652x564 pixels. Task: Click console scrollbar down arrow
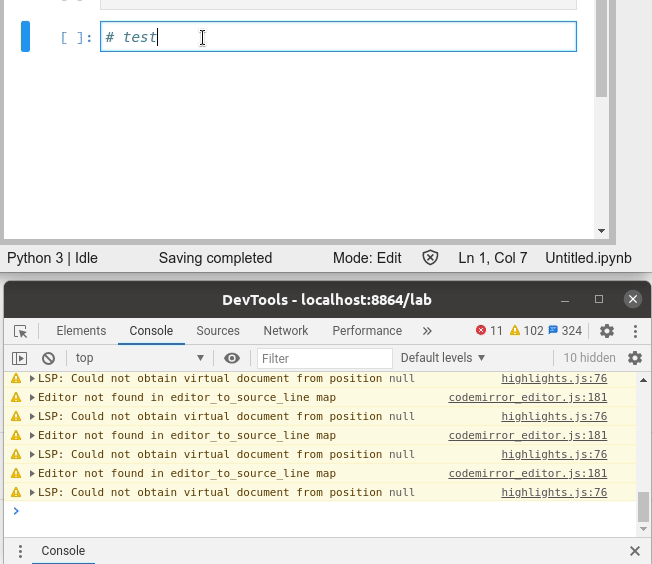click(x=643, y=529)
